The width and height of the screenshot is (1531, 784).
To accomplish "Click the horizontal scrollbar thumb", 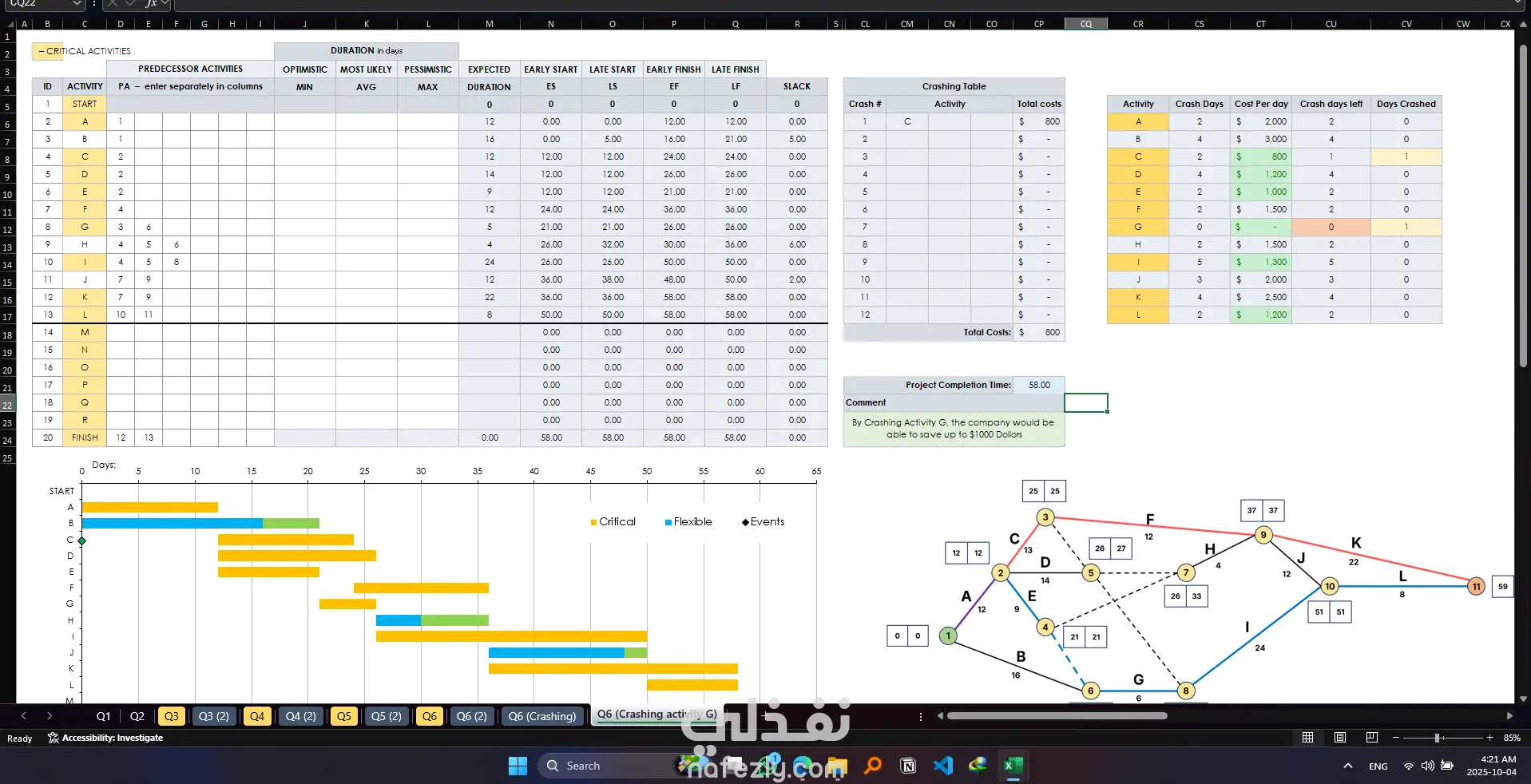I will pos(1057,716).
